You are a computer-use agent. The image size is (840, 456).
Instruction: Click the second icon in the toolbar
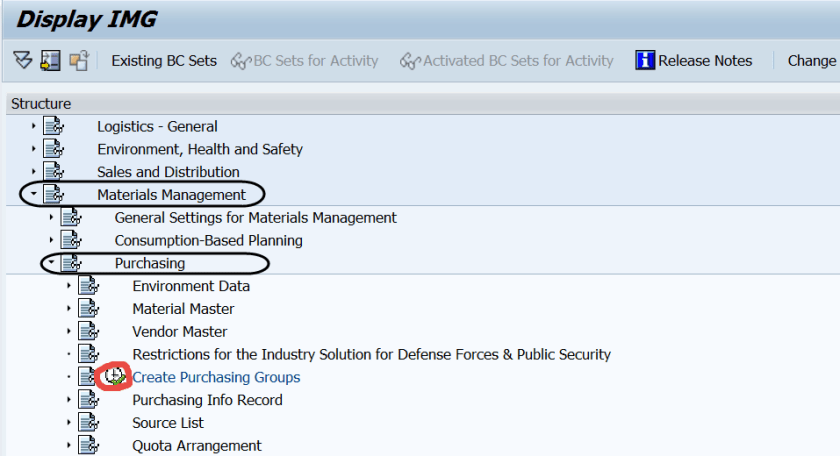[51, 61]
